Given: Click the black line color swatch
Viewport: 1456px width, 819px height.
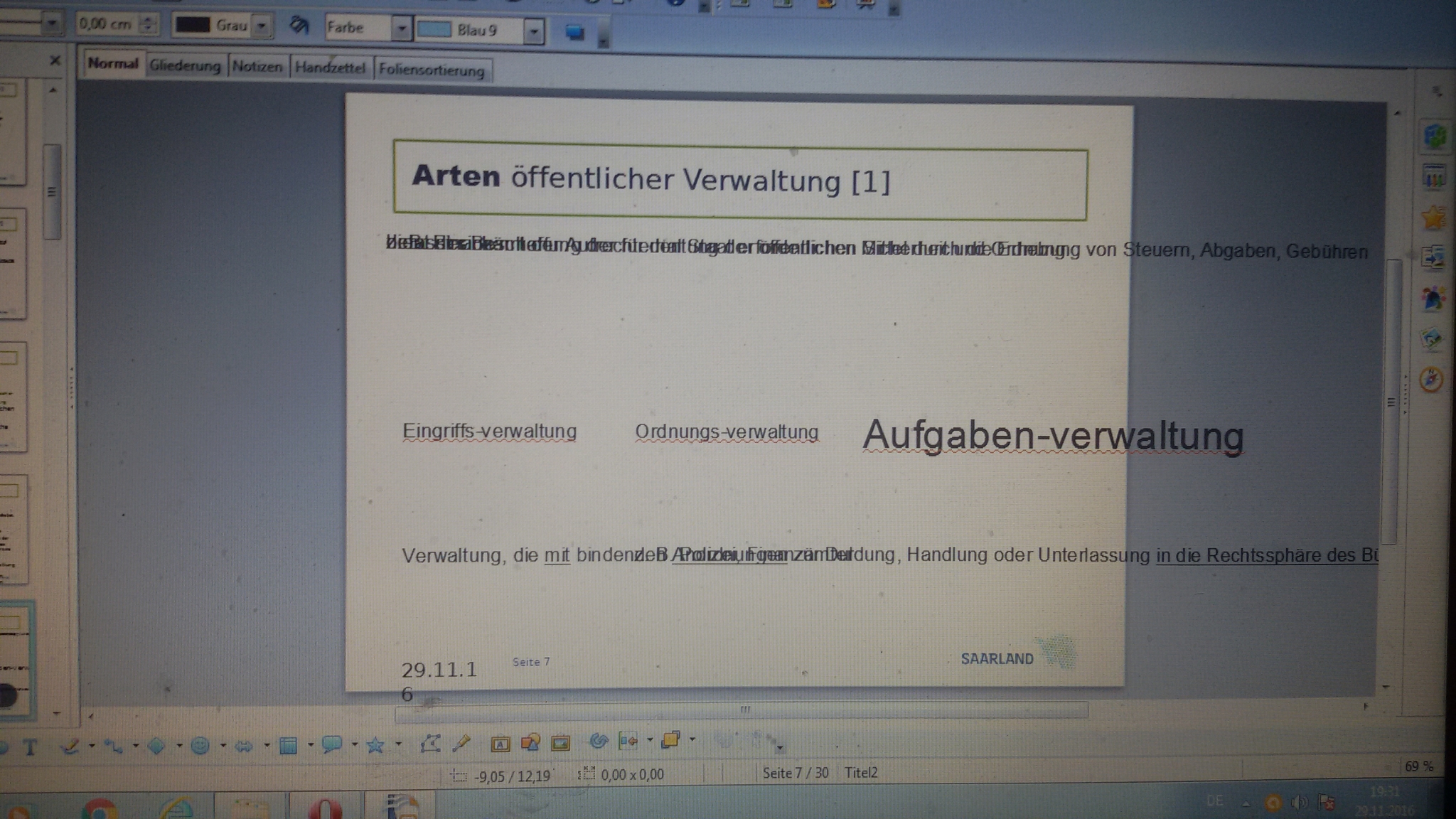Looking at the screenshot, I should coord(193,25).
